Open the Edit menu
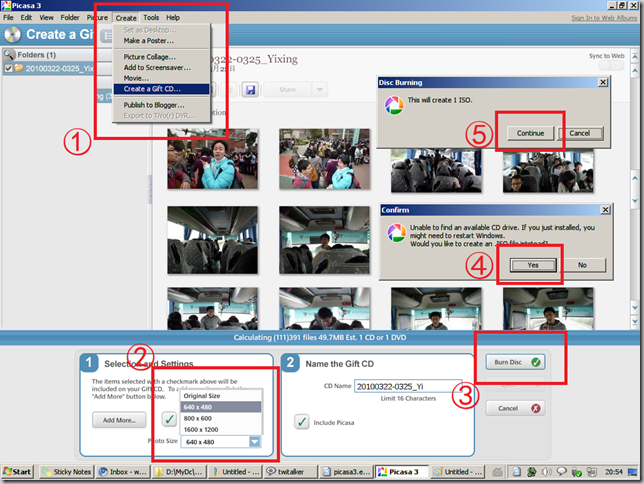Viewport: 644px width, 484px height. (26, 18)
